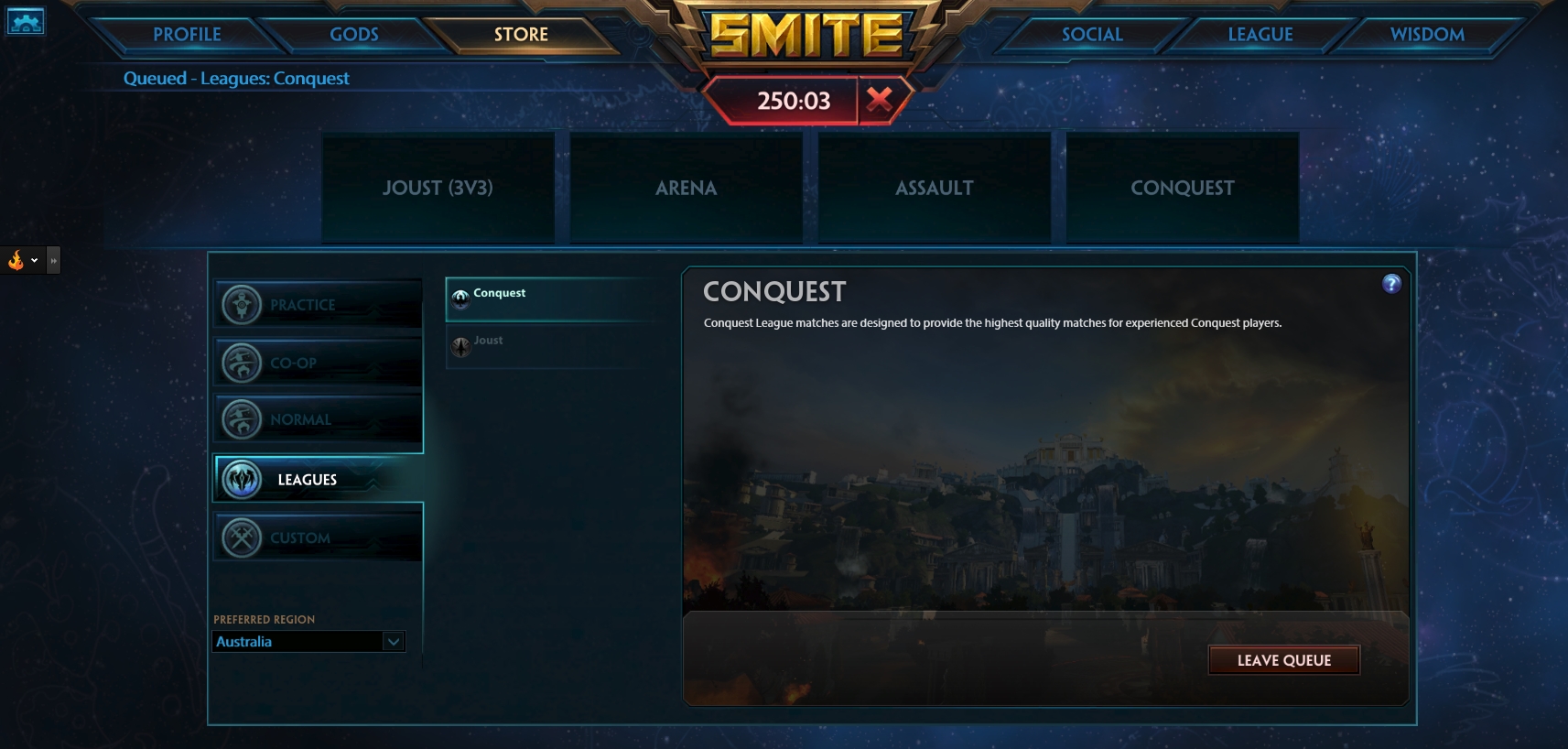This screenshot has width=1568, height=749.
Task: Open the Gods tab
Action: (x=354, y=35)
